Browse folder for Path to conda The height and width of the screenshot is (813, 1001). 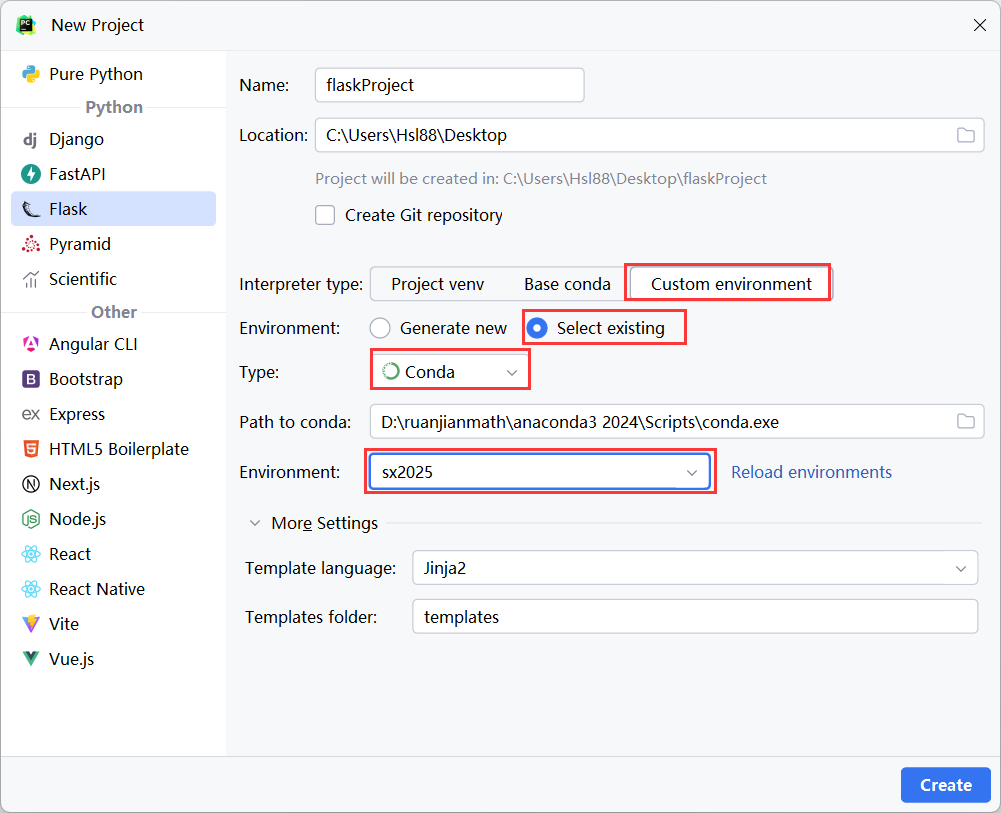965,421
